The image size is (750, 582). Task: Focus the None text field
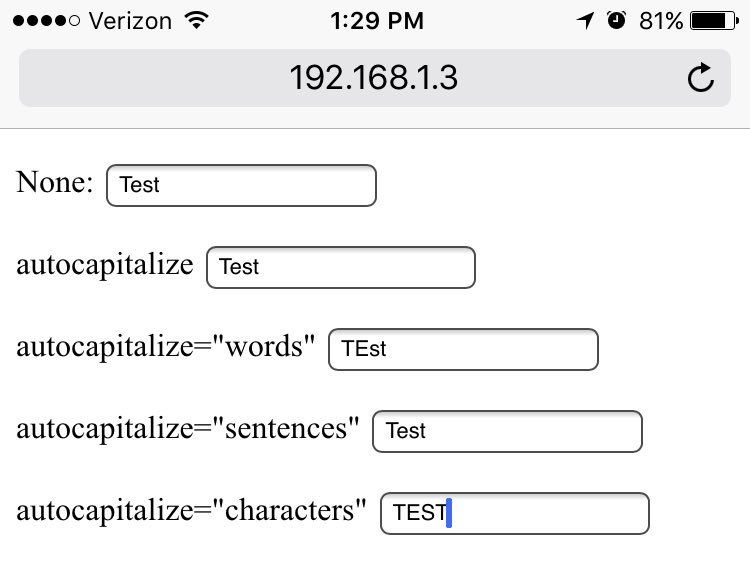point(241,186)
